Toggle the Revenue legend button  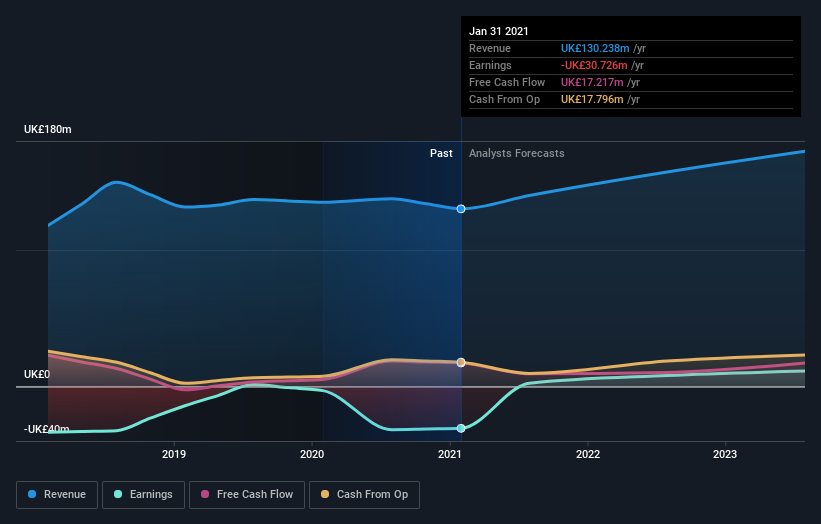click(57, 495)
